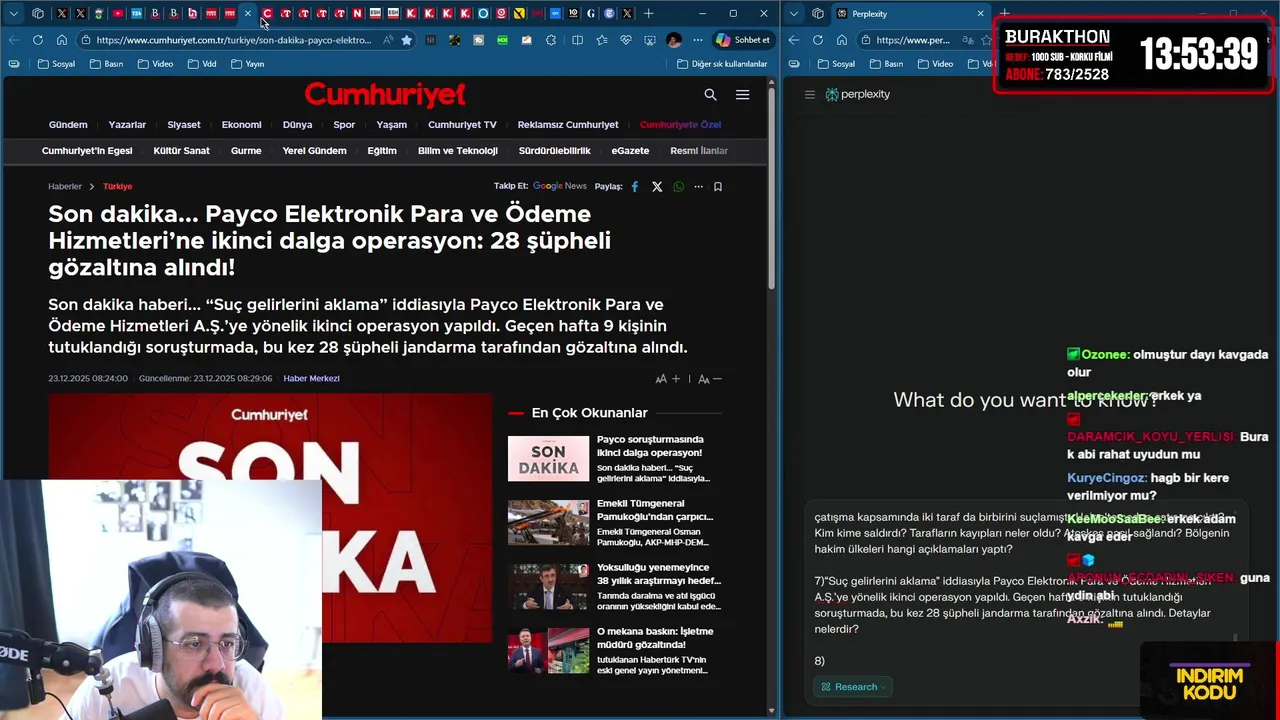Open the Favorites star-list icon in toolbar

click(602, 40)
